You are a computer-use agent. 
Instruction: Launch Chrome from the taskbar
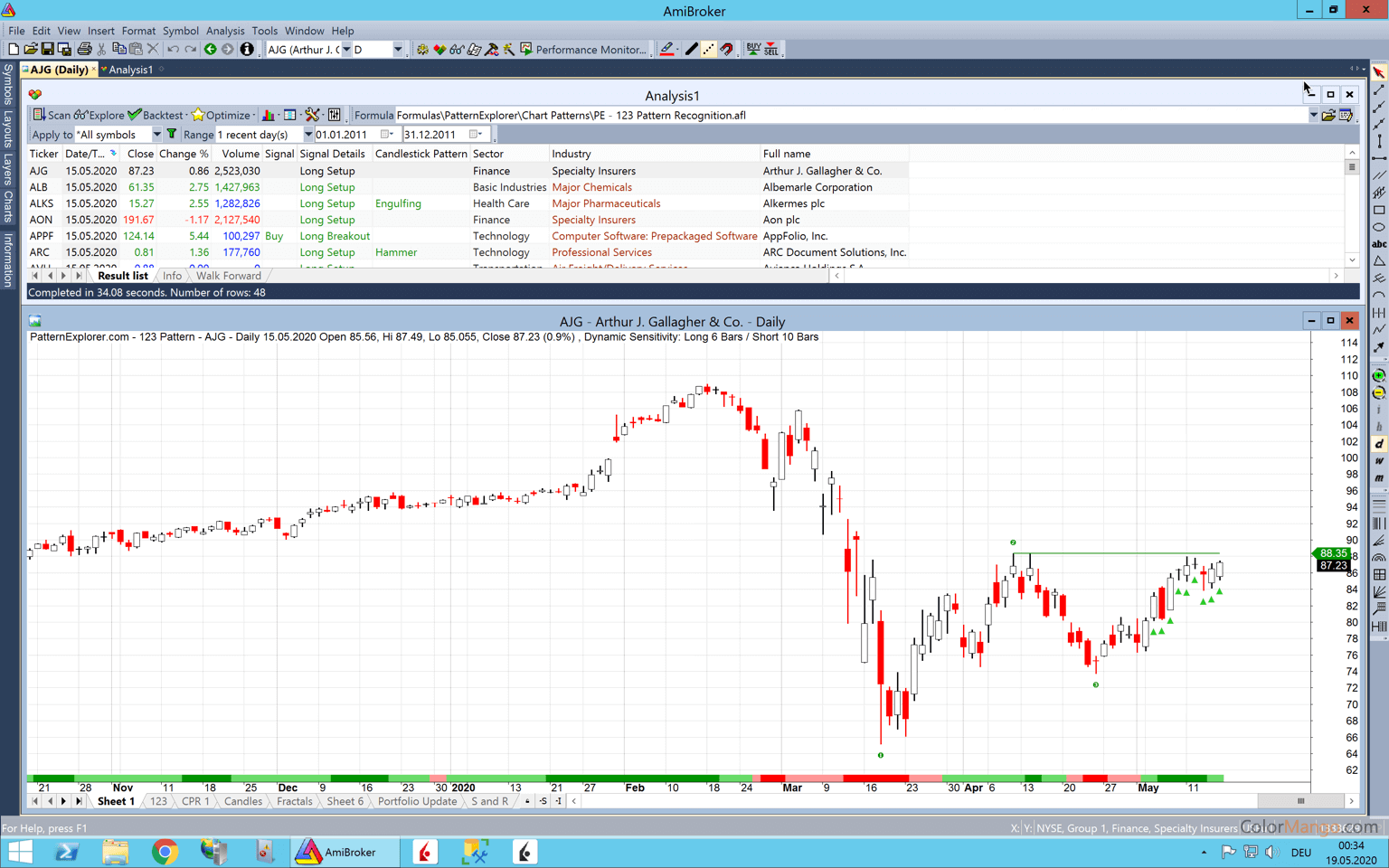pyautogui.click(x=165, y=852)
